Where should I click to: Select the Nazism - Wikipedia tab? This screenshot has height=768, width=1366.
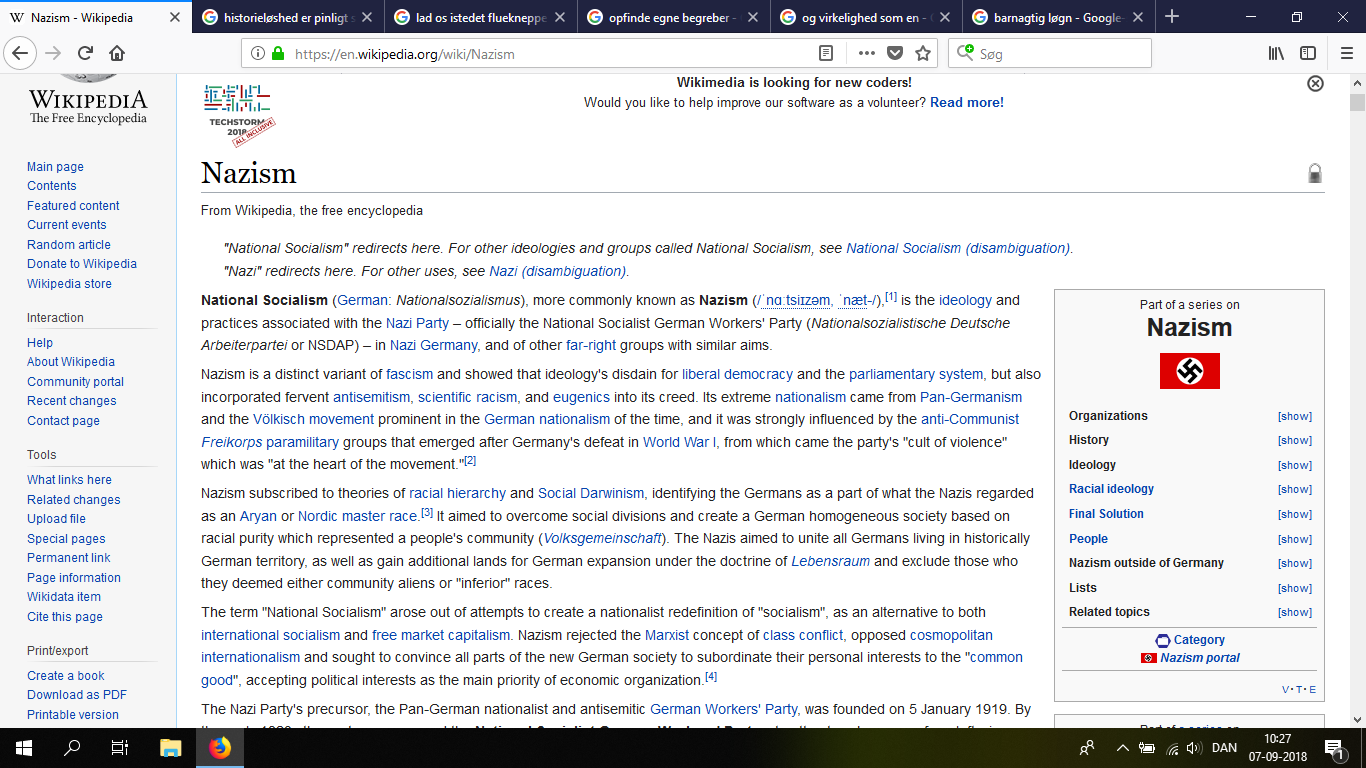(95, 17)
